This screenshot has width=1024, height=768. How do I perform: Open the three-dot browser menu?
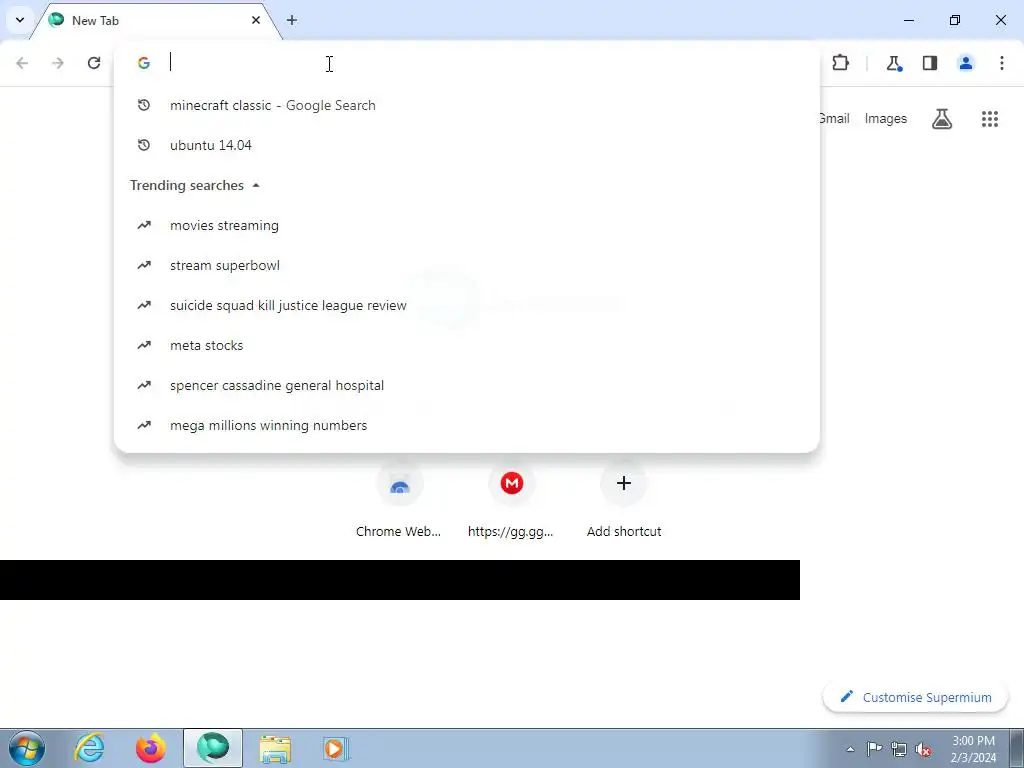1002,63
